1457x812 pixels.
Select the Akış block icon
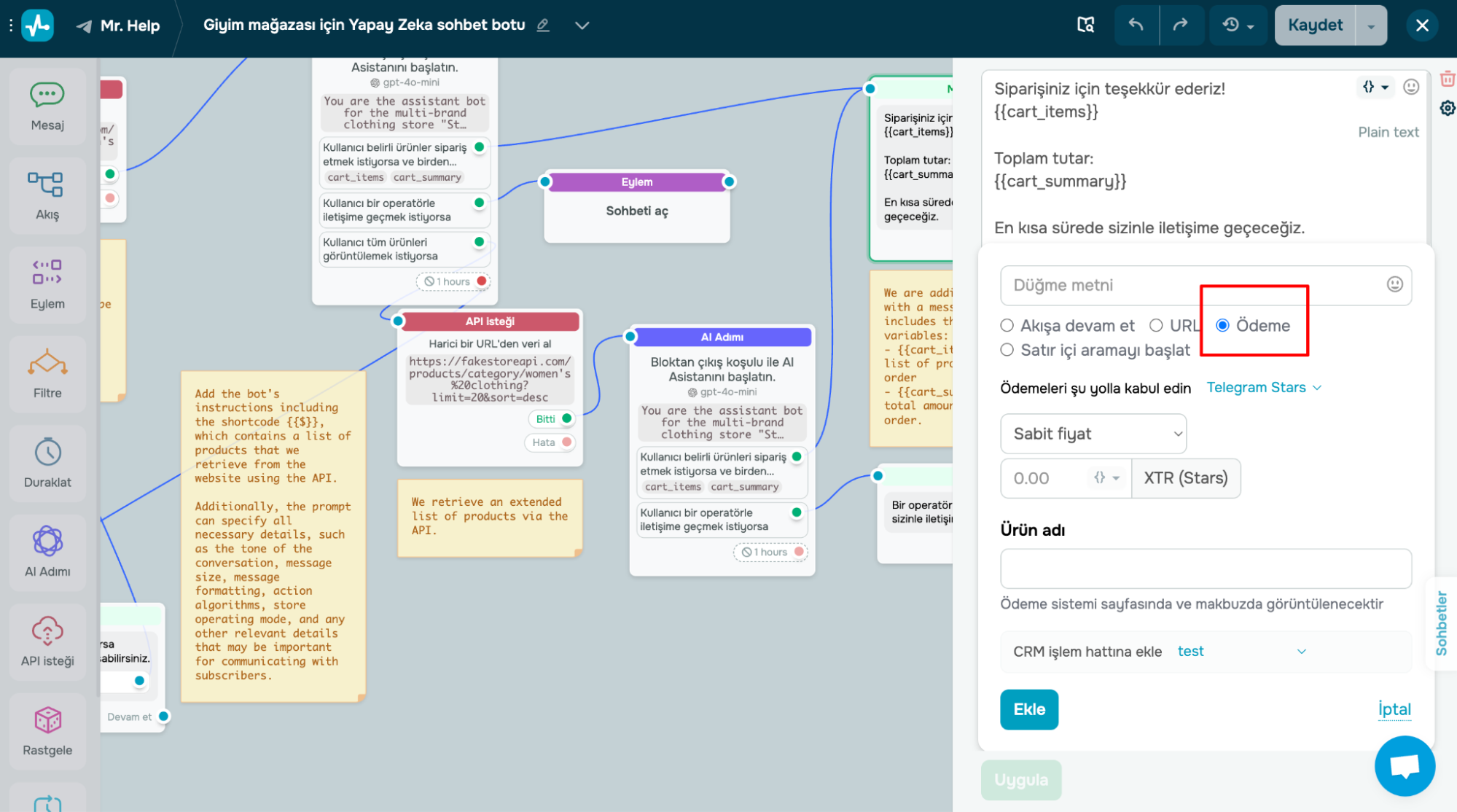click(46, 184)
